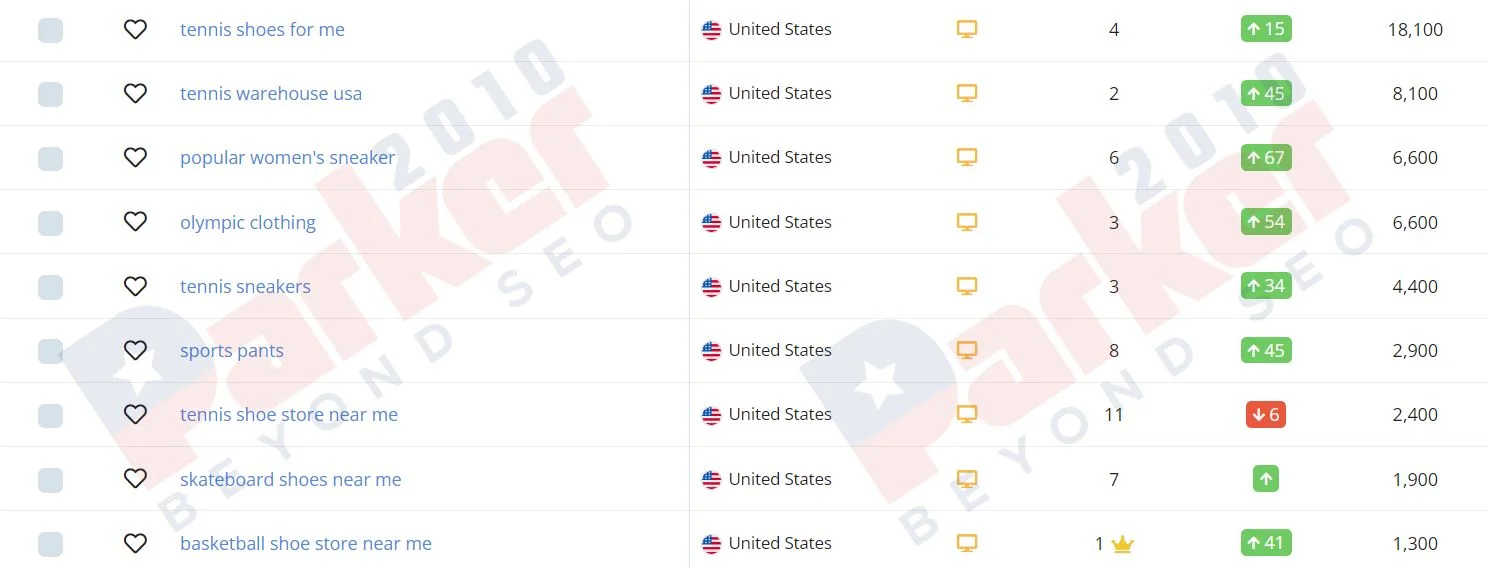Favorite "sports pants" with heart icon
This screenshot has height=568, width=1488.
point(135,351)
